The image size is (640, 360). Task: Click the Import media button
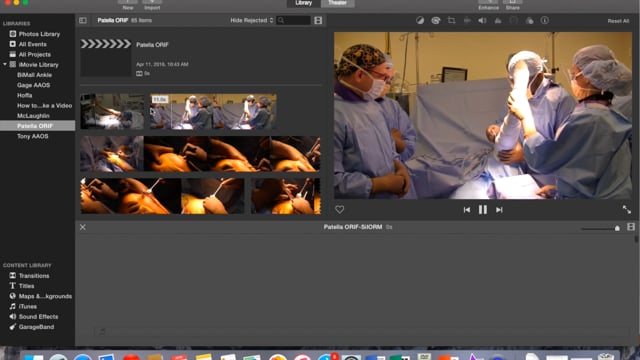click(152, 5)
